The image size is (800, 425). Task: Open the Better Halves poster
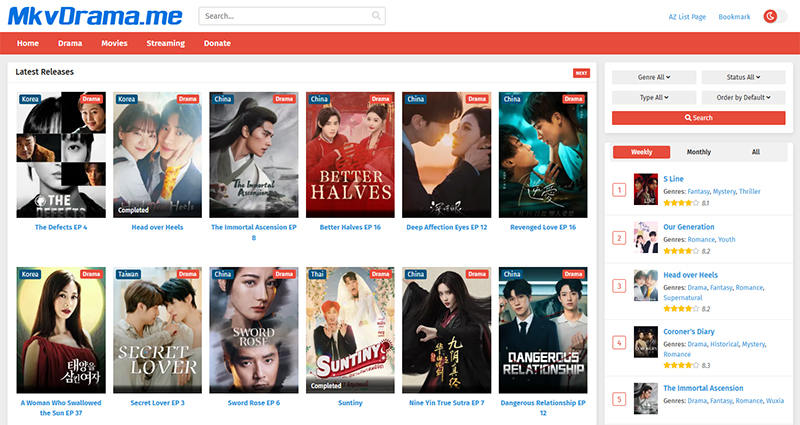(x=350, y=155)
